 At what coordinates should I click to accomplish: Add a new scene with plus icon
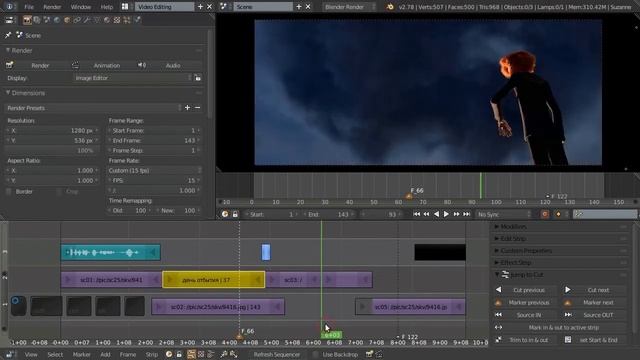click(x=299, y=7)
